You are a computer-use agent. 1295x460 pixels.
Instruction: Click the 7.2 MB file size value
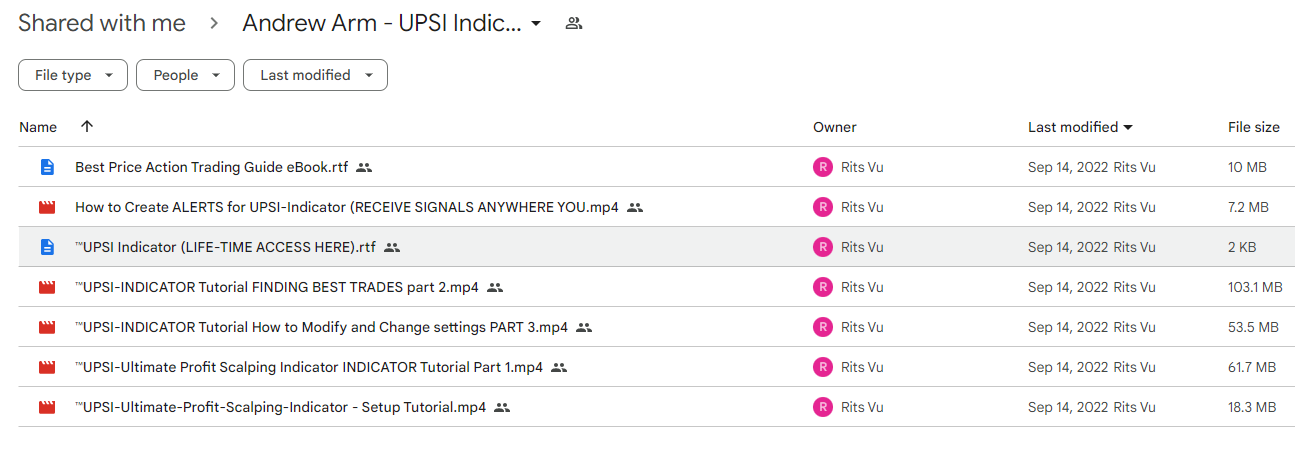pyautogui.click(x=1248, y=207)
